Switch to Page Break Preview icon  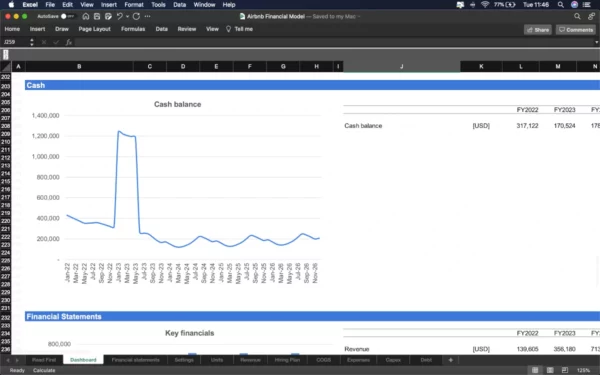point(565,370)
